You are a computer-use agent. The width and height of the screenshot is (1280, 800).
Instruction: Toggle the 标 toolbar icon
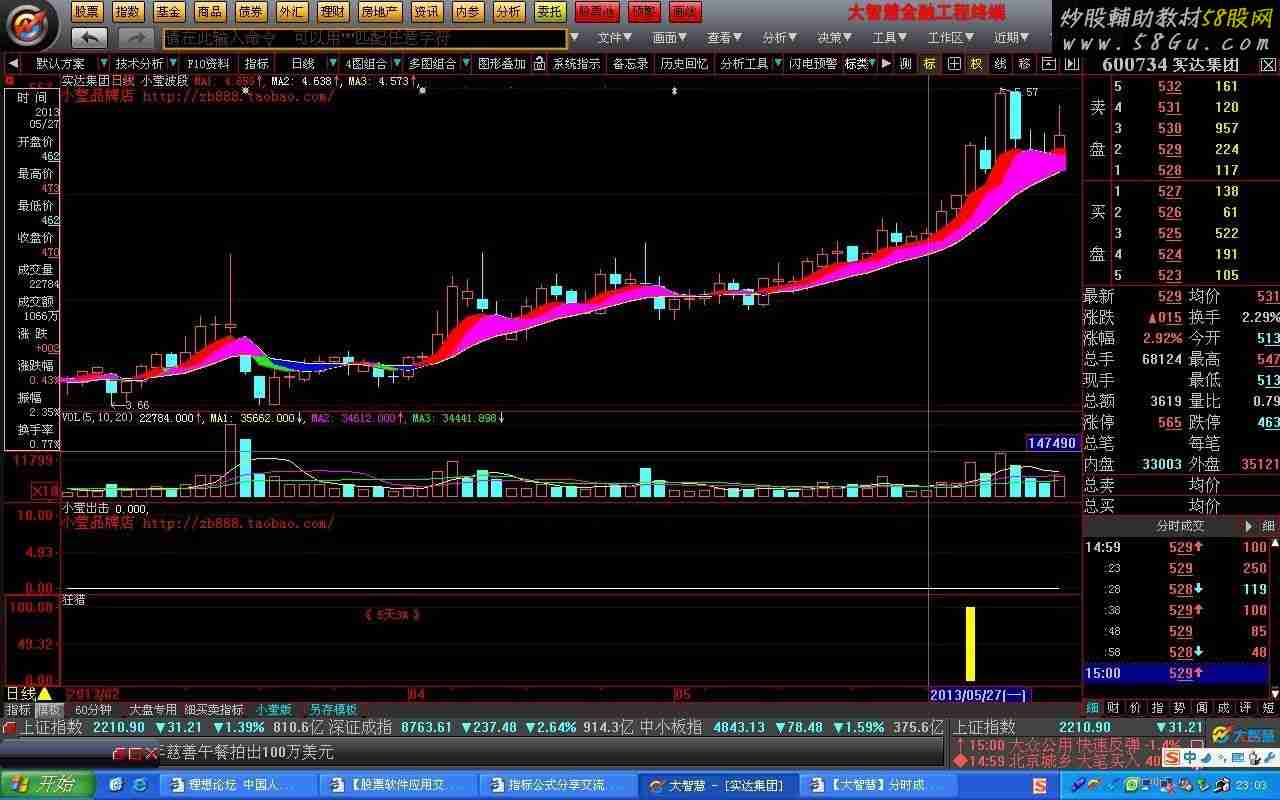point(930,63)
